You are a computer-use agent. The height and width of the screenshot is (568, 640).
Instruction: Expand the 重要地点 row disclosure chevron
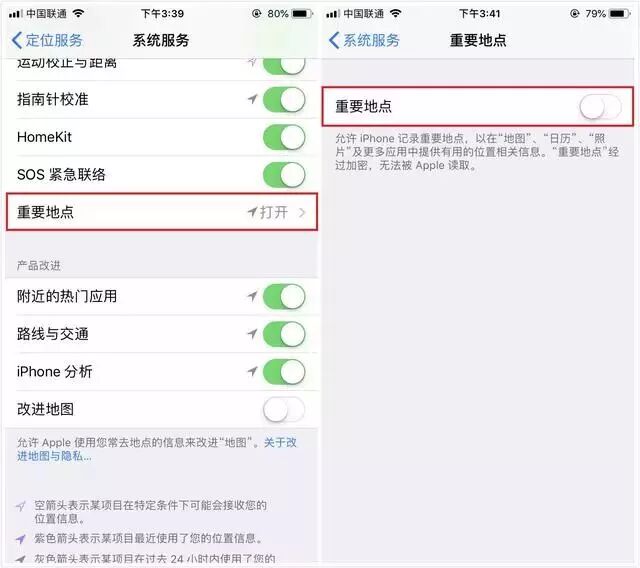[302, 213]
